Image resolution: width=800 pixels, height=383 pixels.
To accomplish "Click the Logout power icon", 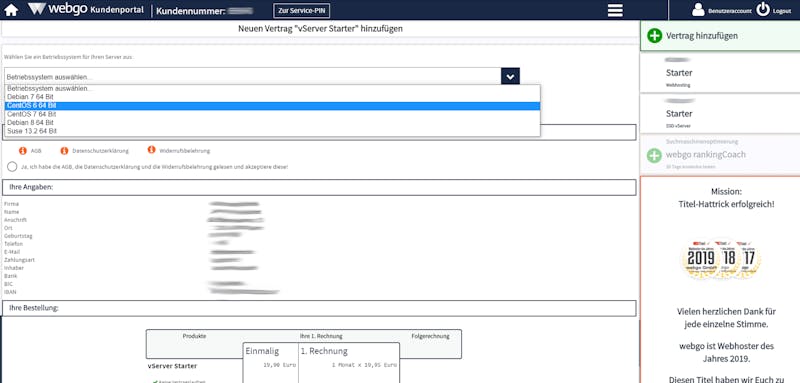I will 763,9.
